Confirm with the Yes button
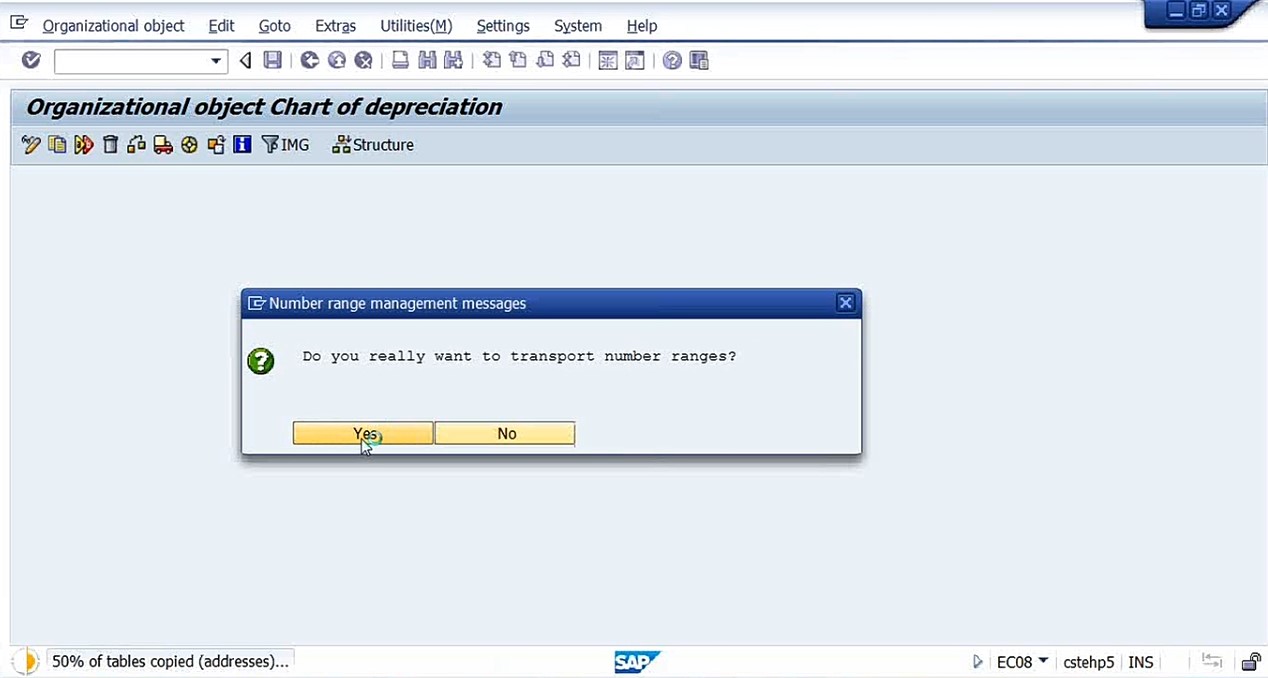The image size is (1268, 678). click(x=363, y=433)
